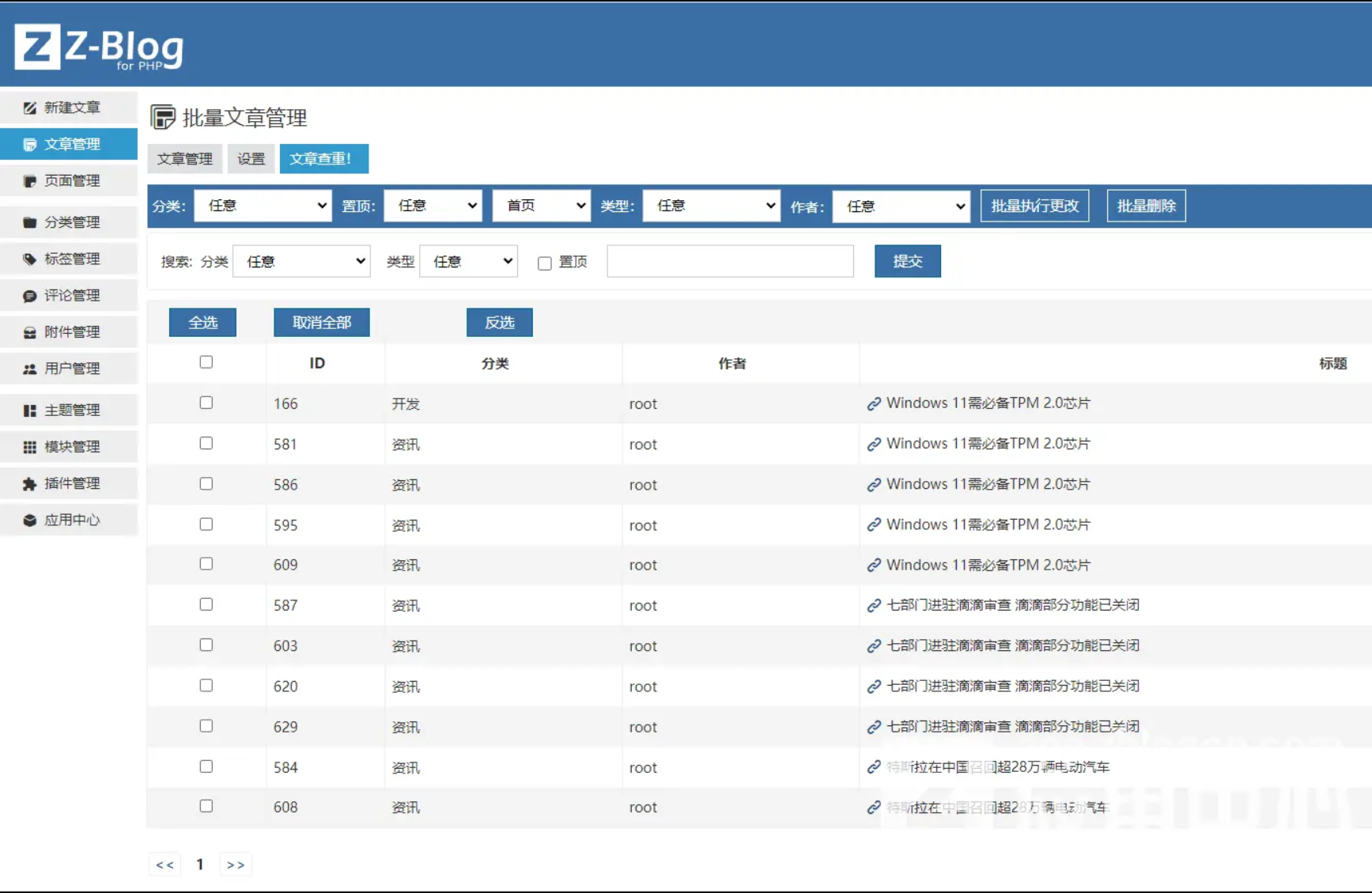Click the Z-Blog logo

tap(99, 47)
